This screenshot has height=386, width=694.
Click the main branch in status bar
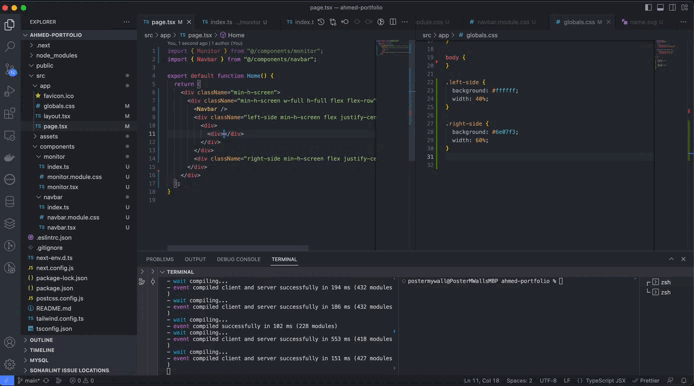coord(28,380)
